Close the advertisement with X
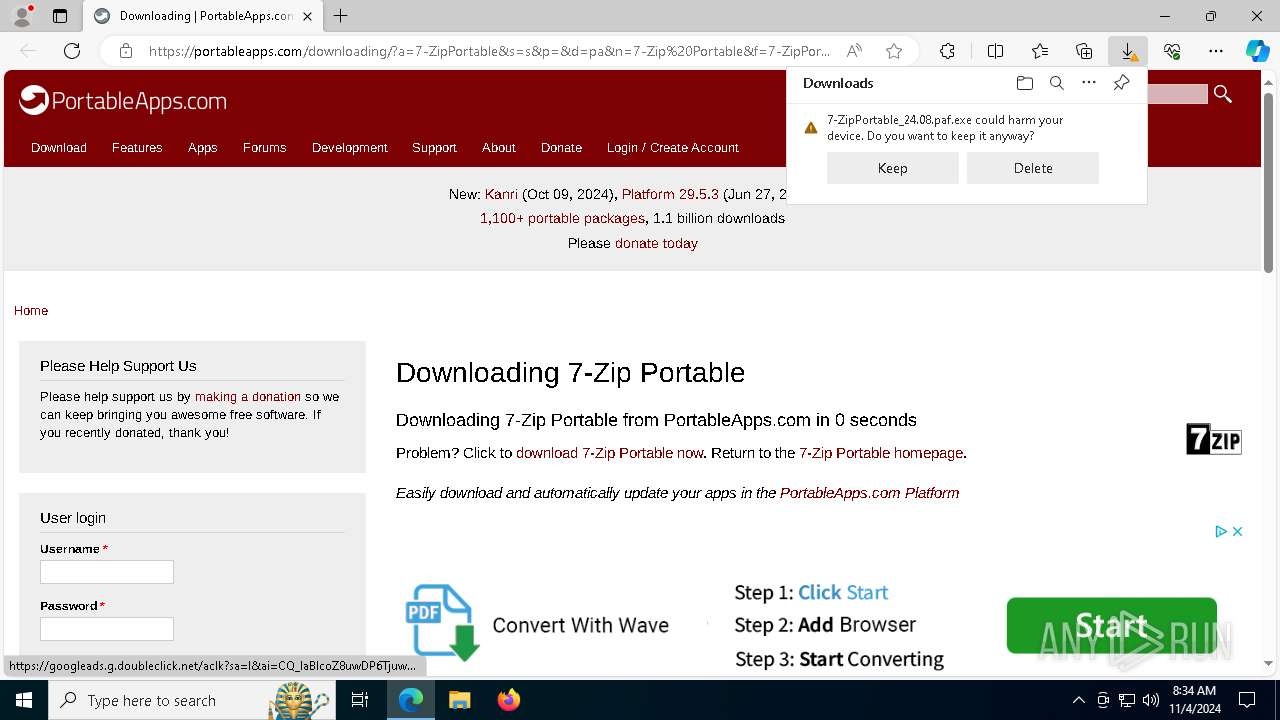The width and height of the screenshot is (1280, 720). click(1237, 531)
